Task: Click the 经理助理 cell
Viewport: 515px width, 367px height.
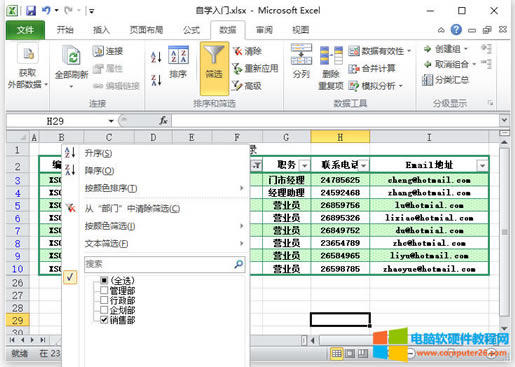Action: point(286,193)
